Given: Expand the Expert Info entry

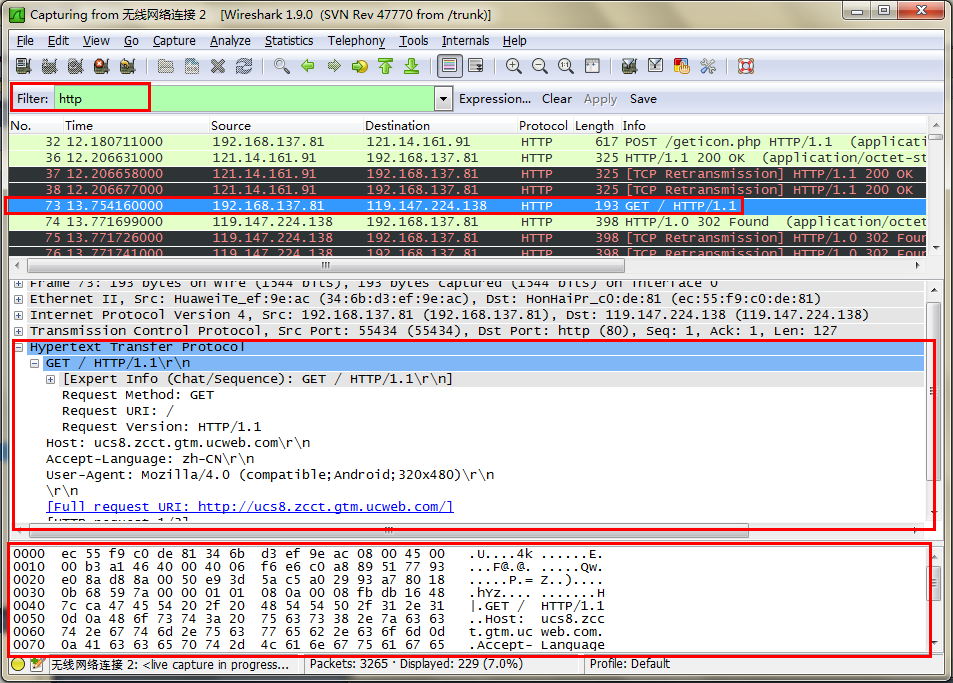Looking at the screenshot, I should pyautogui.click(x=51, y=379).
